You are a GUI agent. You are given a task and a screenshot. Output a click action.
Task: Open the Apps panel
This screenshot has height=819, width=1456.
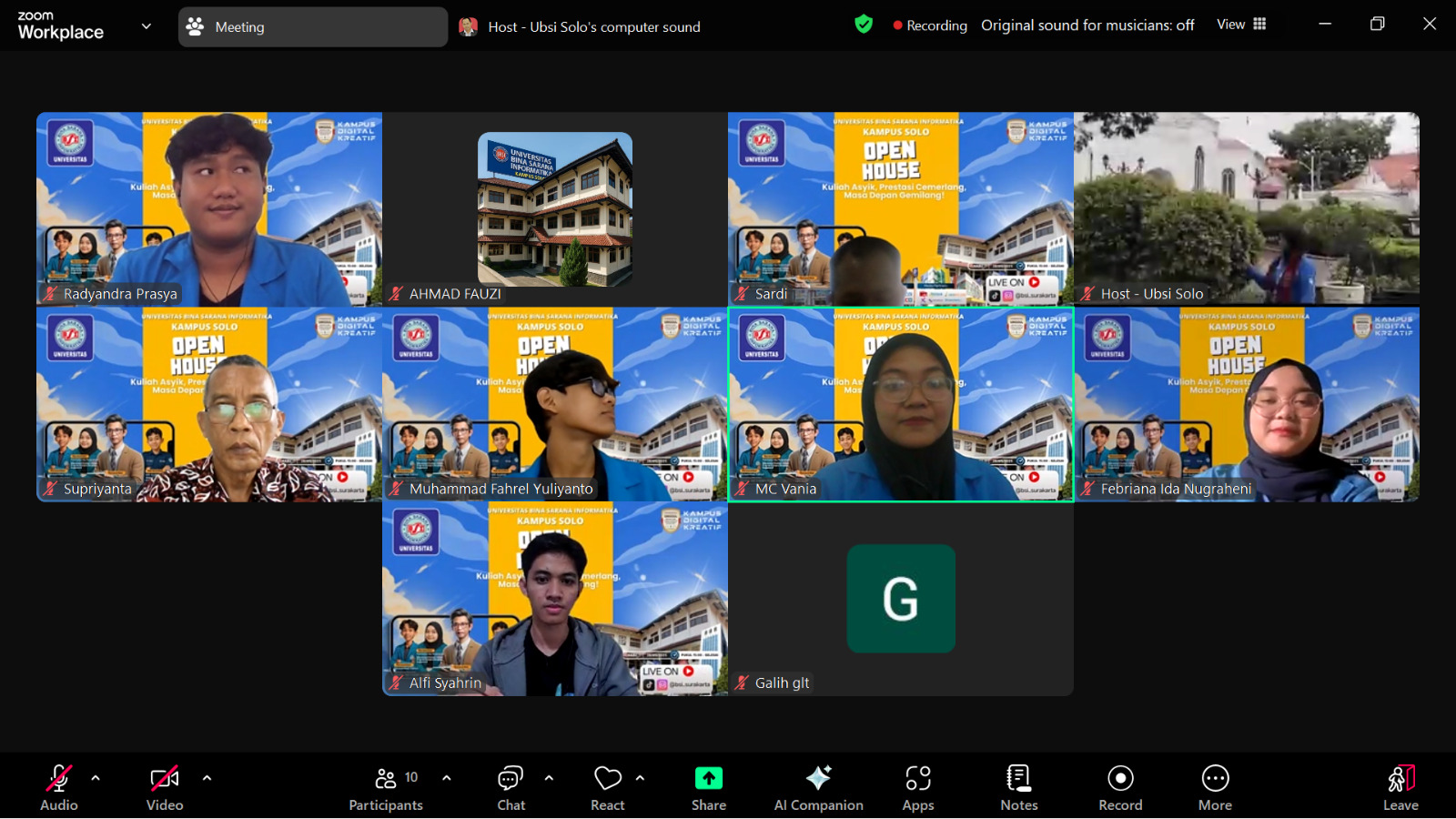[918, 788]
